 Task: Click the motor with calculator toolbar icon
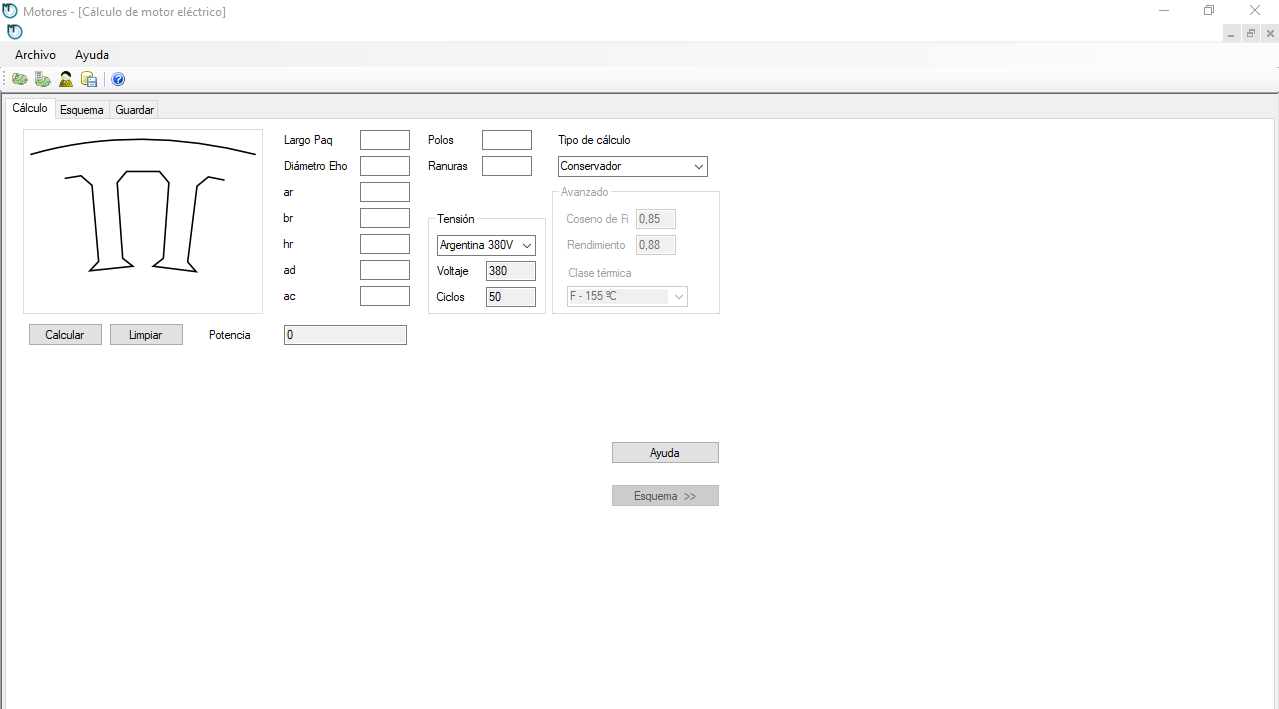coord(43,79)
